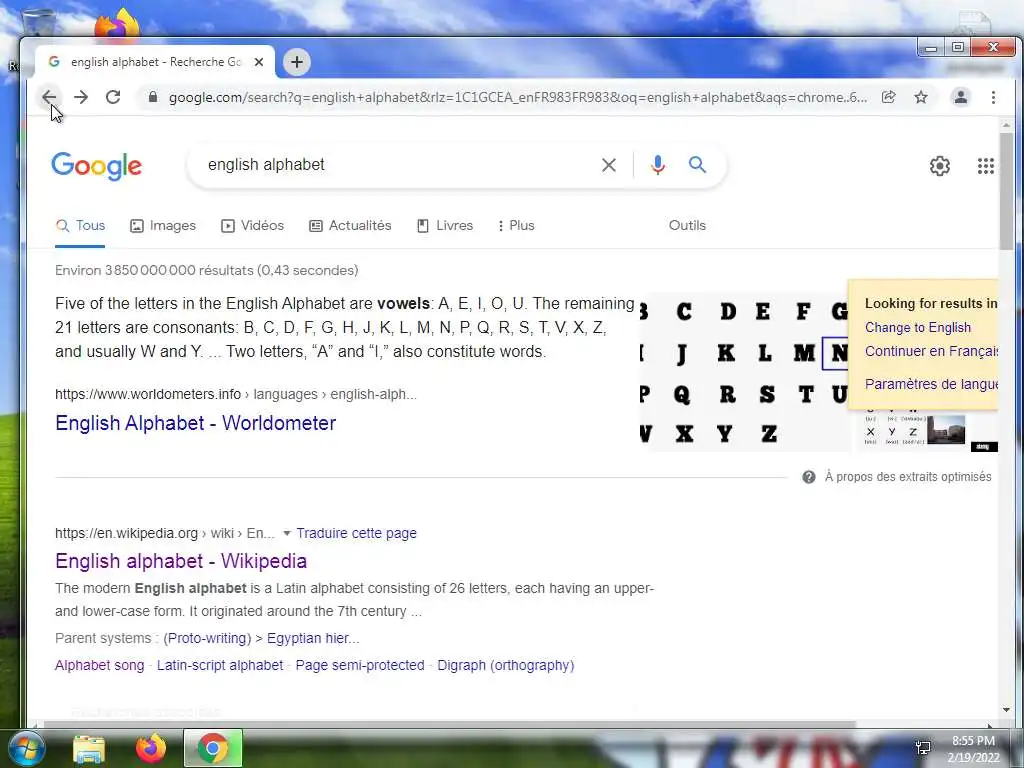Start voice search with microphone
This screenshot has height=768, width=1024.
coord(658,165)
